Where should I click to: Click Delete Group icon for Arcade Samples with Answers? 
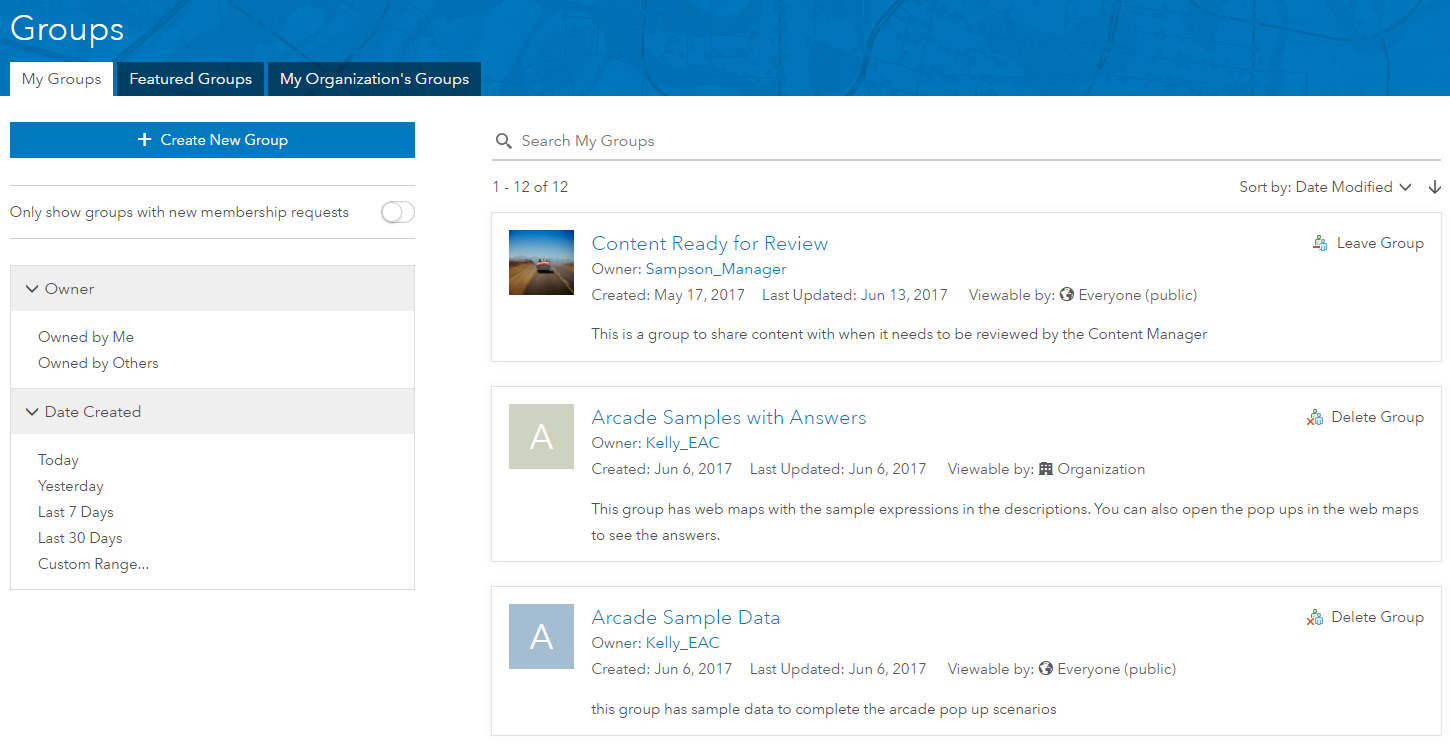1315,418
